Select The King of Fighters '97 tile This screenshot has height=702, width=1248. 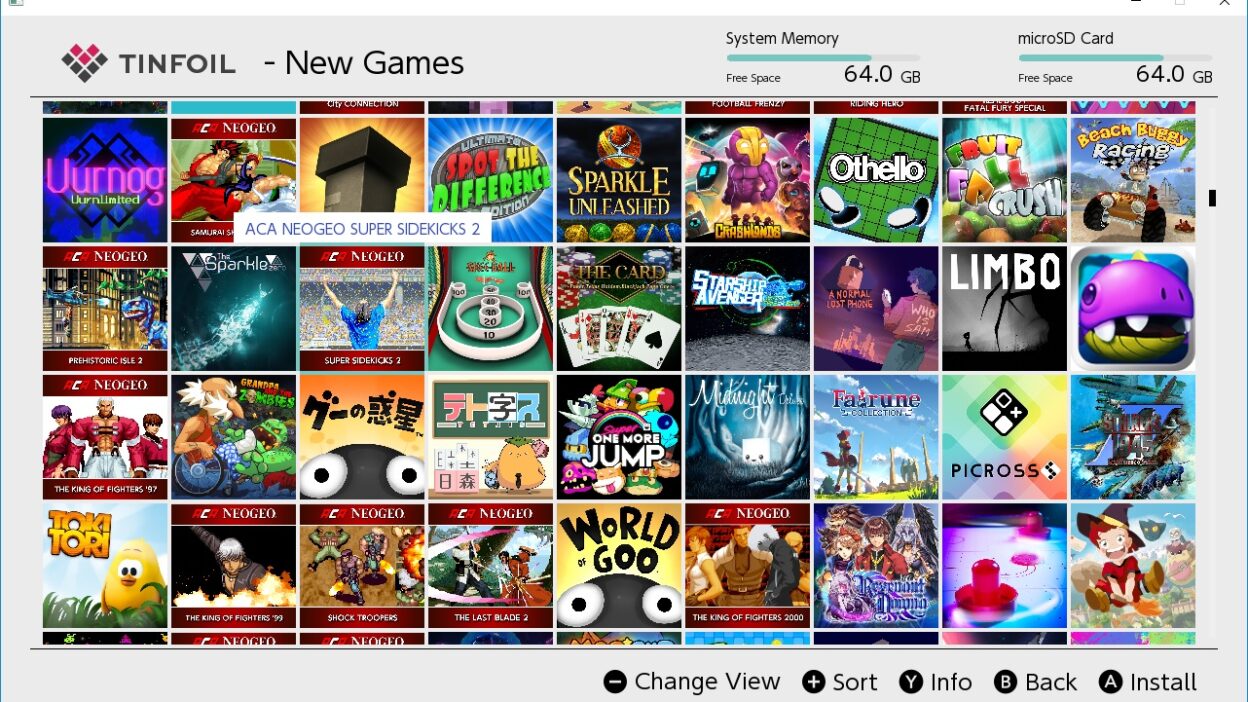(x=105, y=437)
